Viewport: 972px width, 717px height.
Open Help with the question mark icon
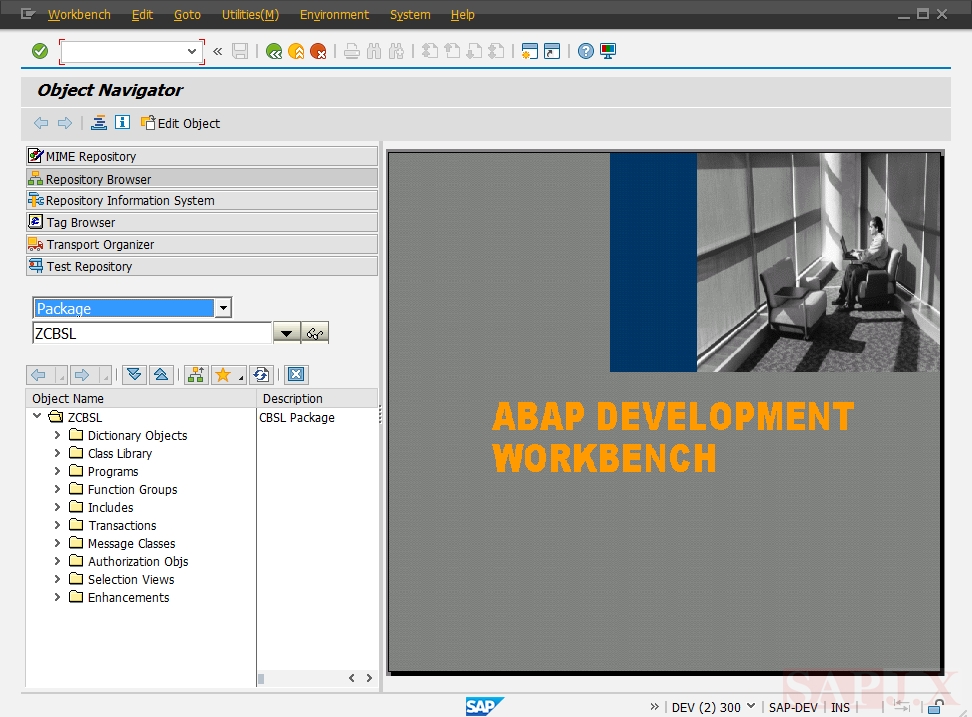coord(586,51)
